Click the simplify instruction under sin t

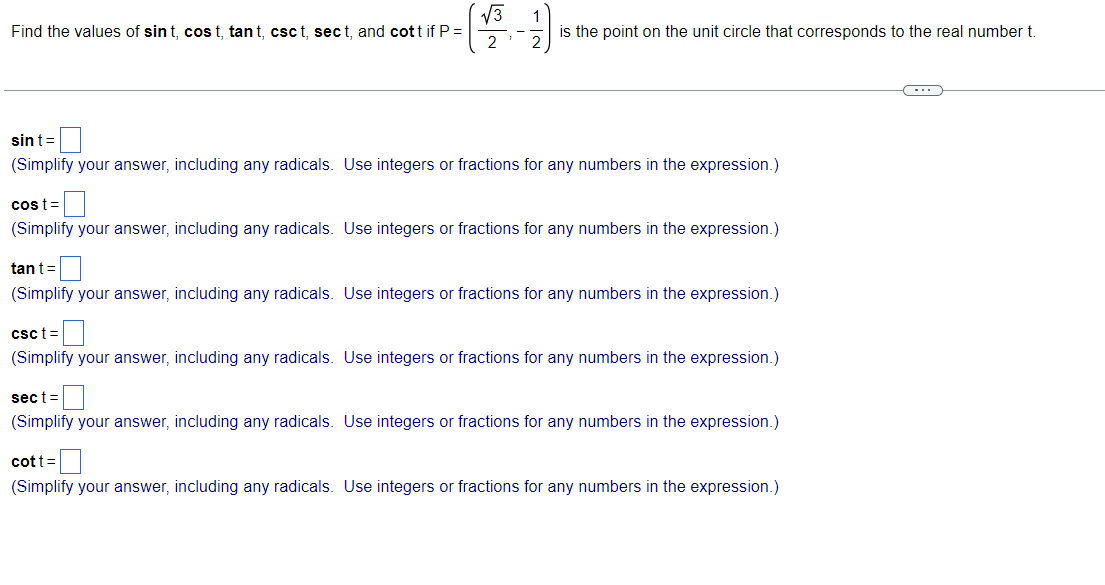394,164
